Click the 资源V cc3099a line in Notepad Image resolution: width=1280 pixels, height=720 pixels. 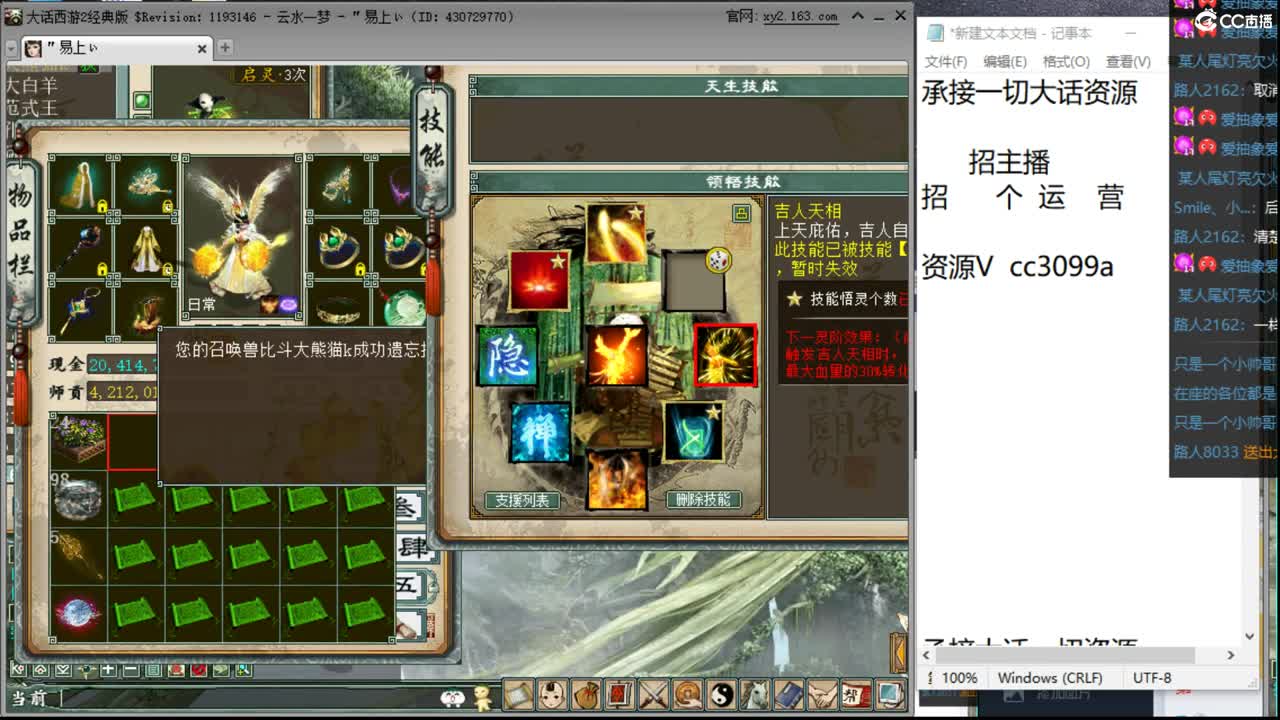click(x=1017, y=267)
